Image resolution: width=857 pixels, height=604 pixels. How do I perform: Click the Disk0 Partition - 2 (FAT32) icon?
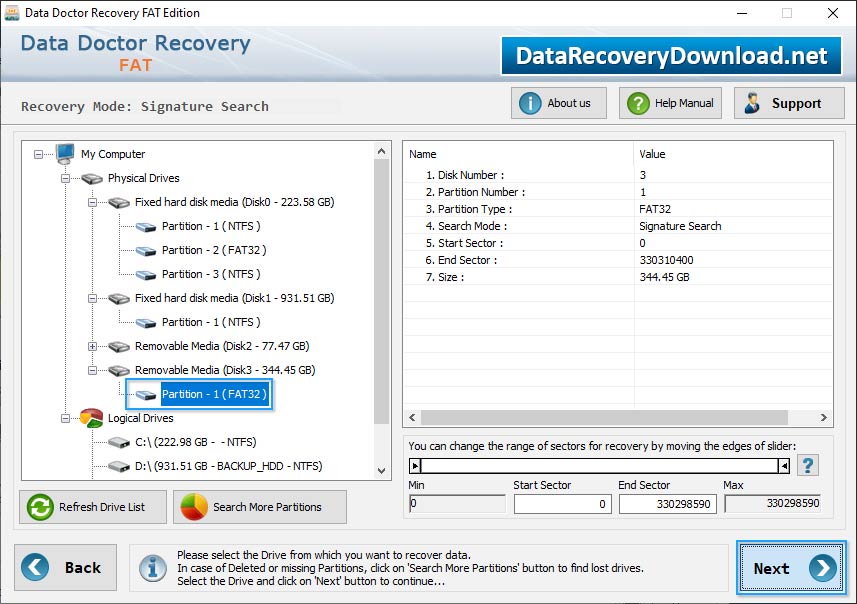[146, 251]
